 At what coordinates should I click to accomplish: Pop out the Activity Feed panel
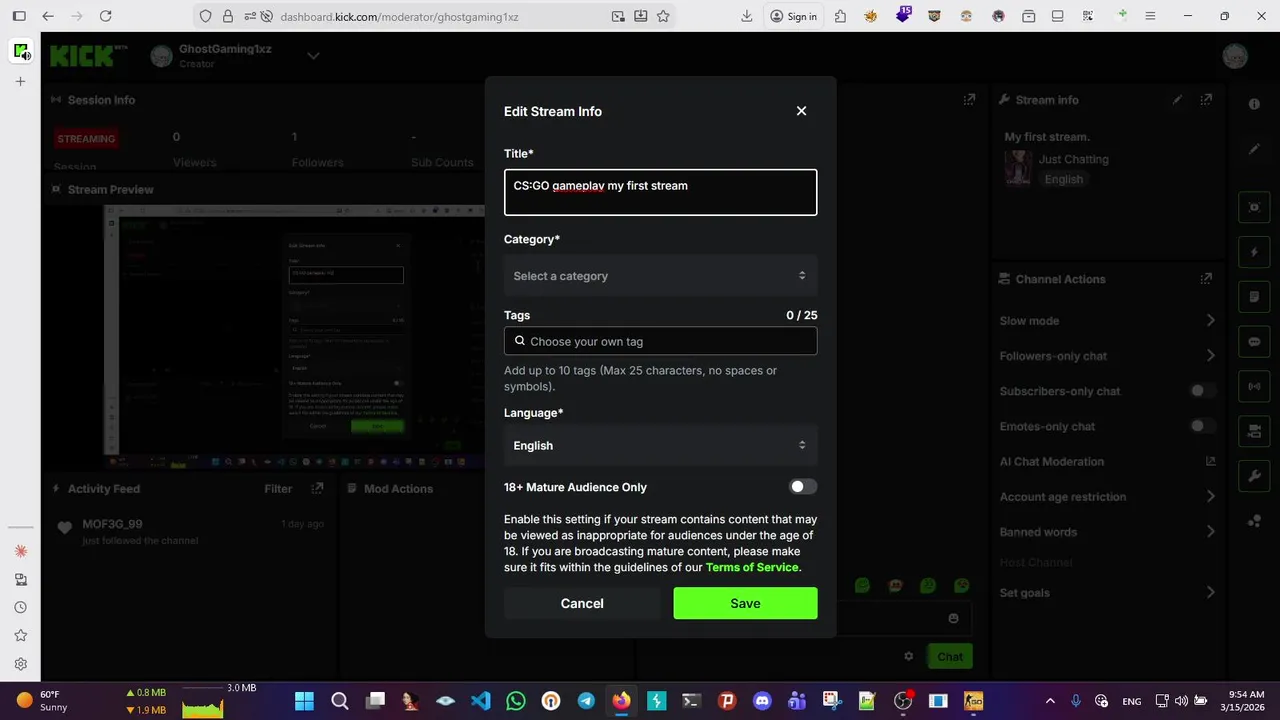click(x=317, y=489)
